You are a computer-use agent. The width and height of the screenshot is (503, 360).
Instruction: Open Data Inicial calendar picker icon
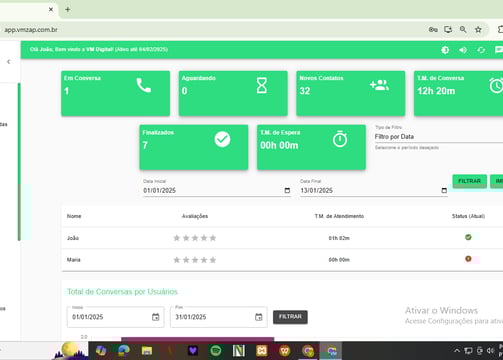287,190
